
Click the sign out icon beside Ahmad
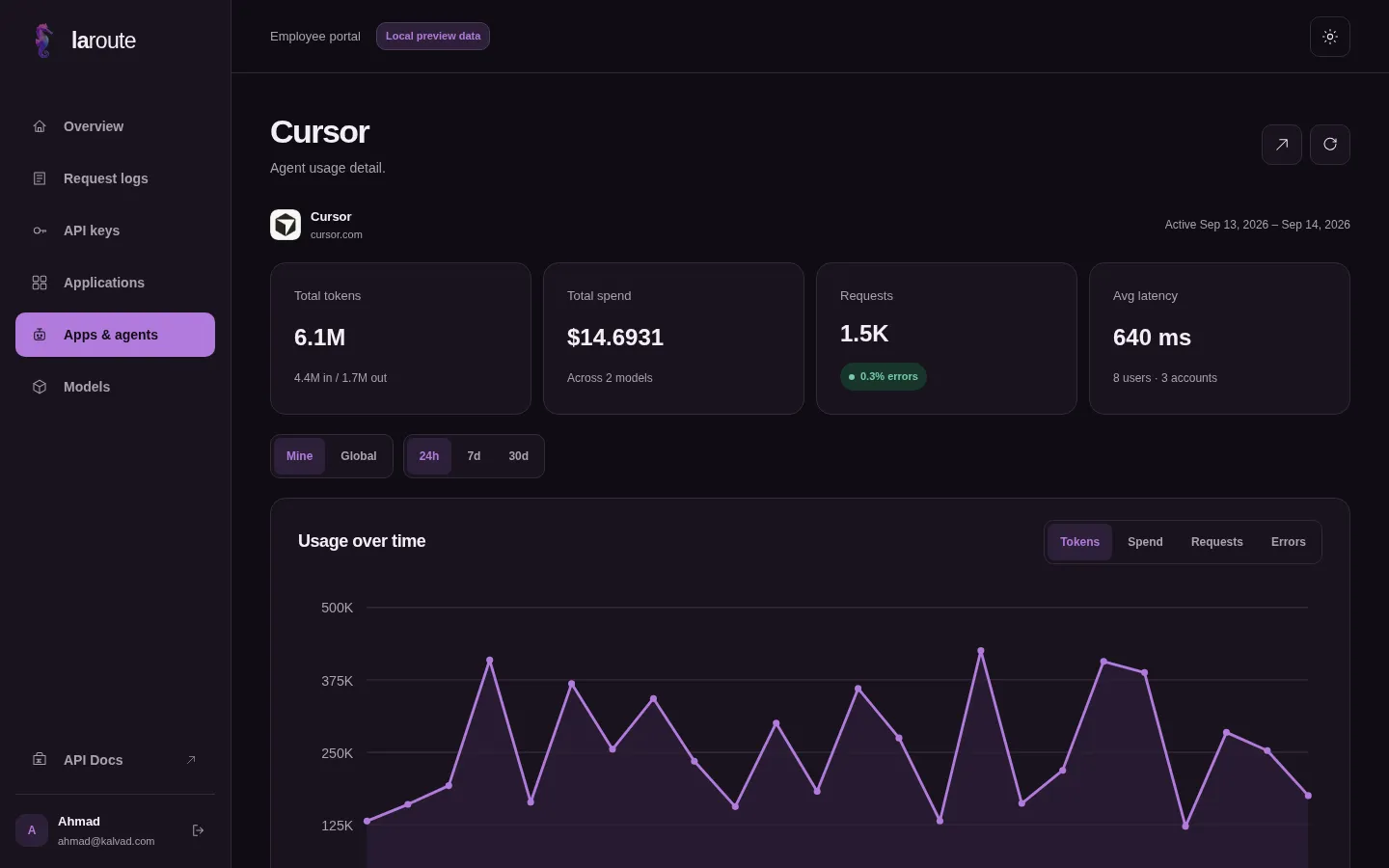coord(198,830)
